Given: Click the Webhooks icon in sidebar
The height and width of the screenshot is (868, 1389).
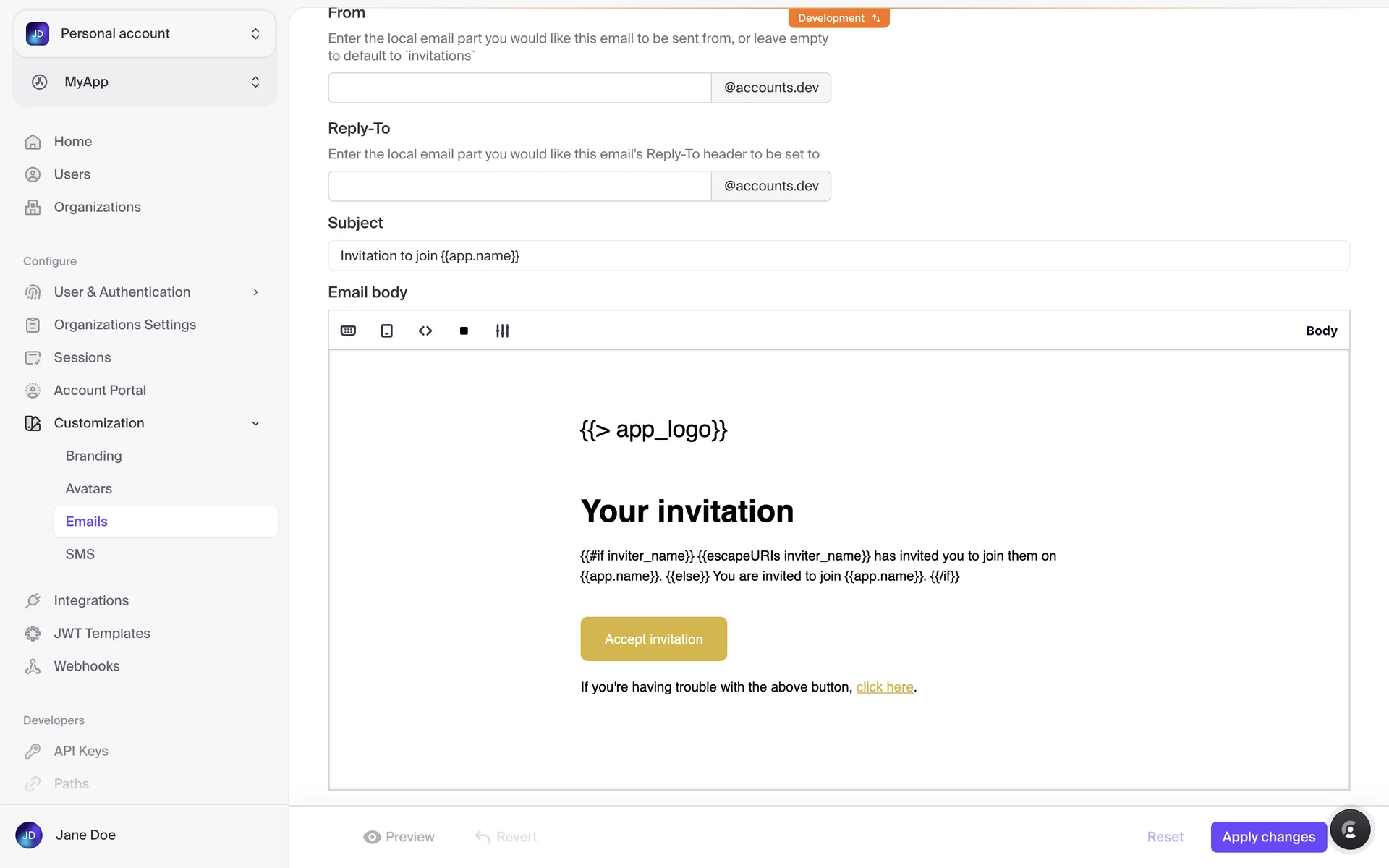Looking at the screenshot, I should tap(33, 666).
